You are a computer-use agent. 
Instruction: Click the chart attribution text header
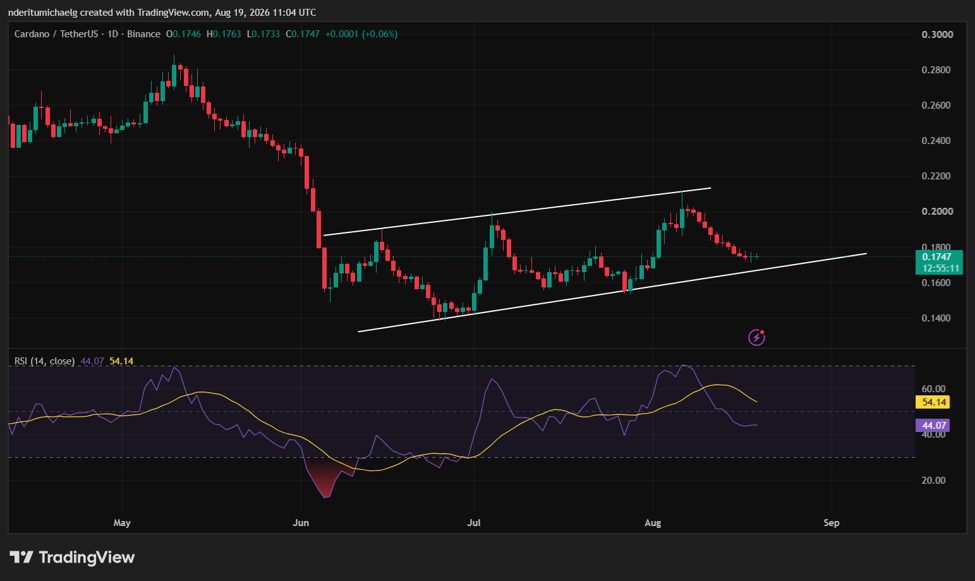coord(162,12)
